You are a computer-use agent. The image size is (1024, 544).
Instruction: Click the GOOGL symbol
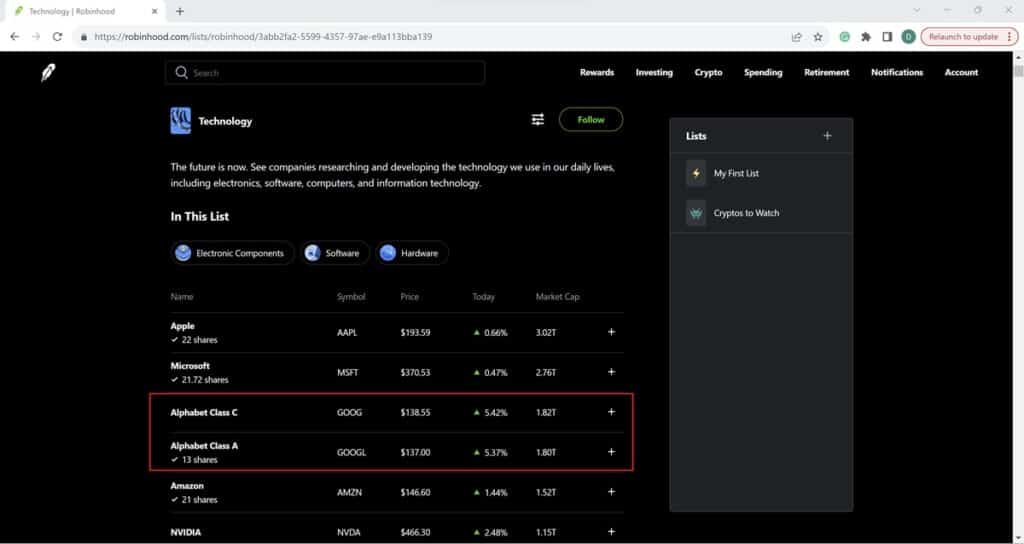pos(351,452)
